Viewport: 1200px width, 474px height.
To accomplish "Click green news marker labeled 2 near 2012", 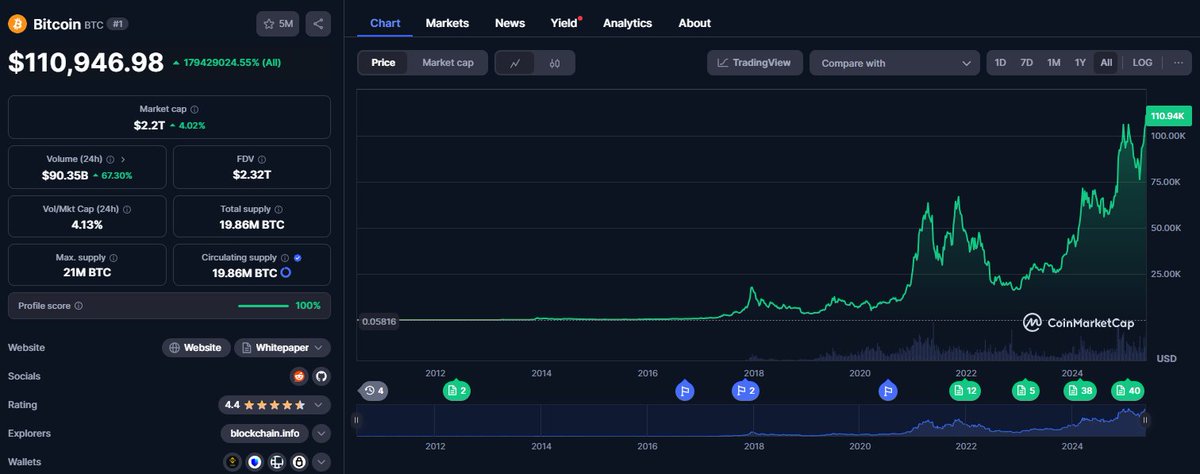I will click(x=456, y=390).
